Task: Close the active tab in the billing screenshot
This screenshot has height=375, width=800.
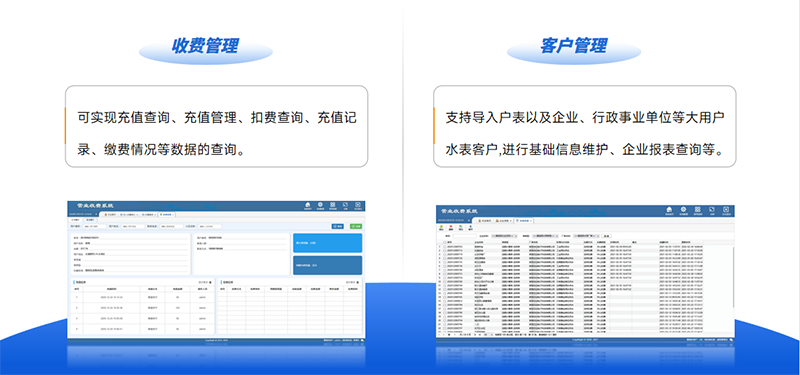Action: [173, 214]
